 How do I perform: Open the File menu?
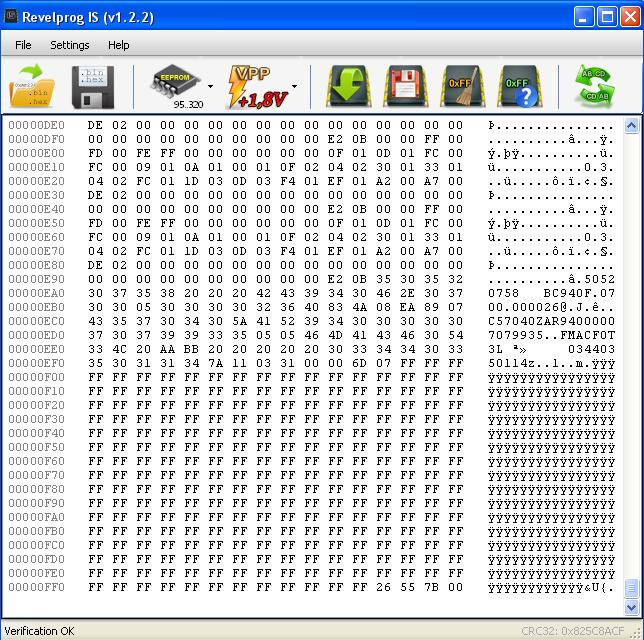coord(23,45)
